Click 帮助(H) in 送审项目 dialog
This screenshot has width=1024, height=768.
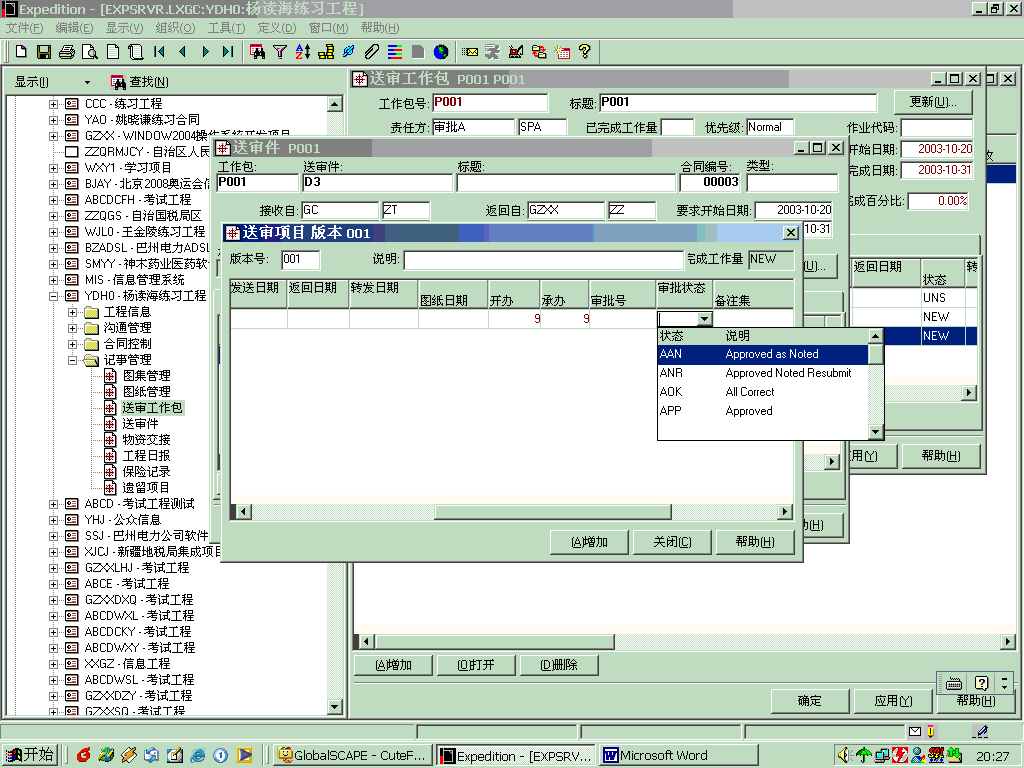point(755,542)
